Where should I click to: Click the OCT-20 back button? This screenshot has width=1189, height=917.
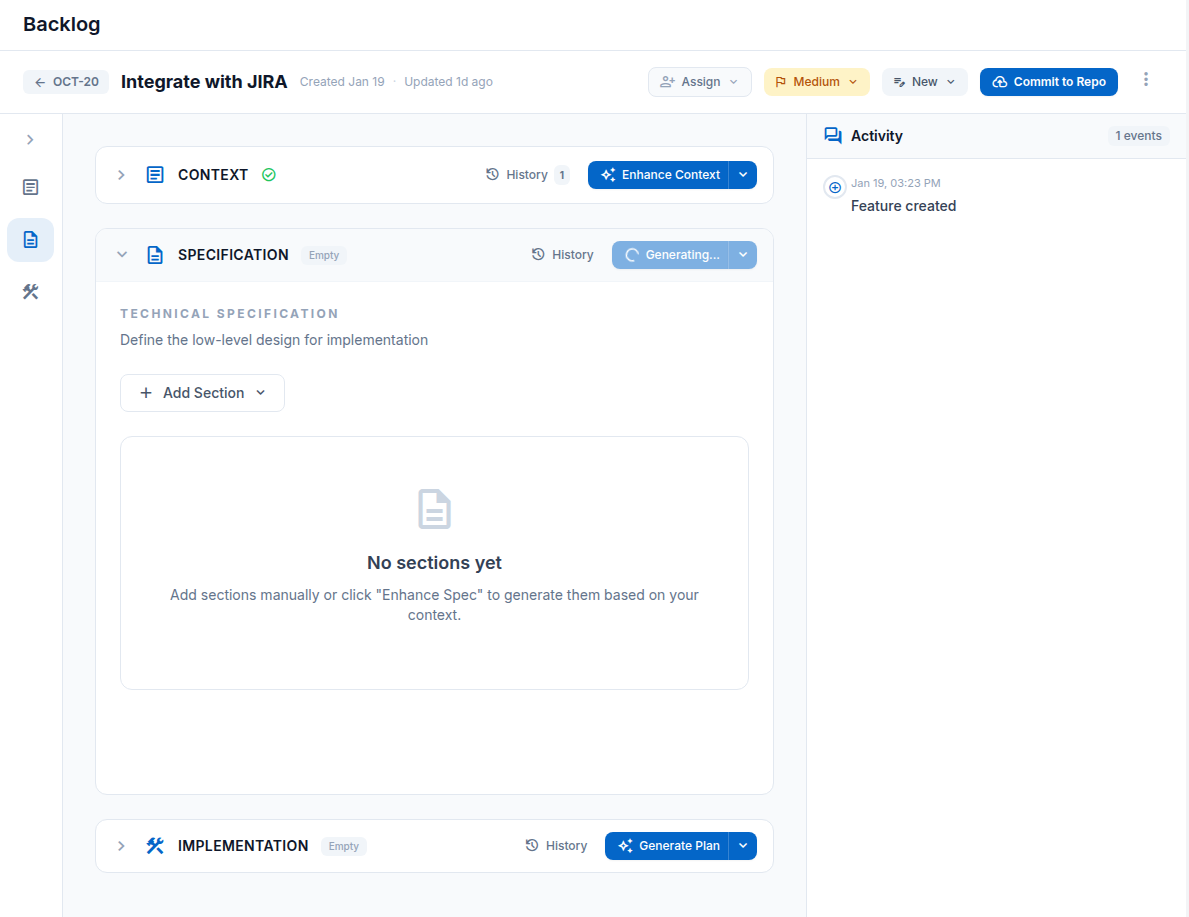point(65,82)
